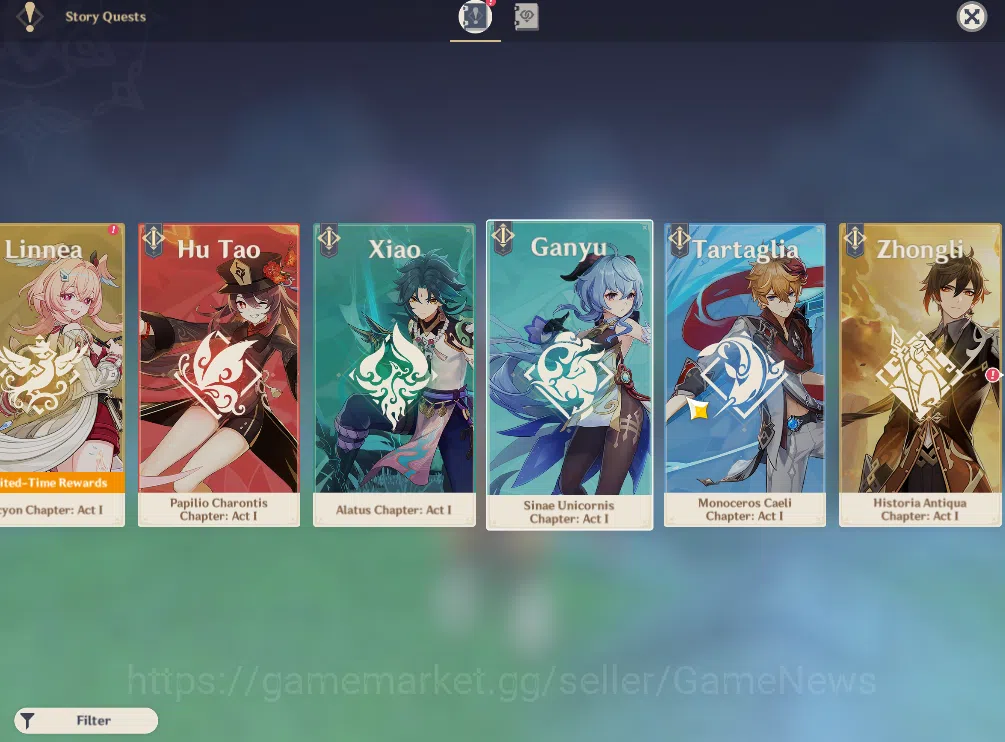Click Zhongli's constellation emblem
Viewport: 1005px width, 742px height.
click(920, 375)
